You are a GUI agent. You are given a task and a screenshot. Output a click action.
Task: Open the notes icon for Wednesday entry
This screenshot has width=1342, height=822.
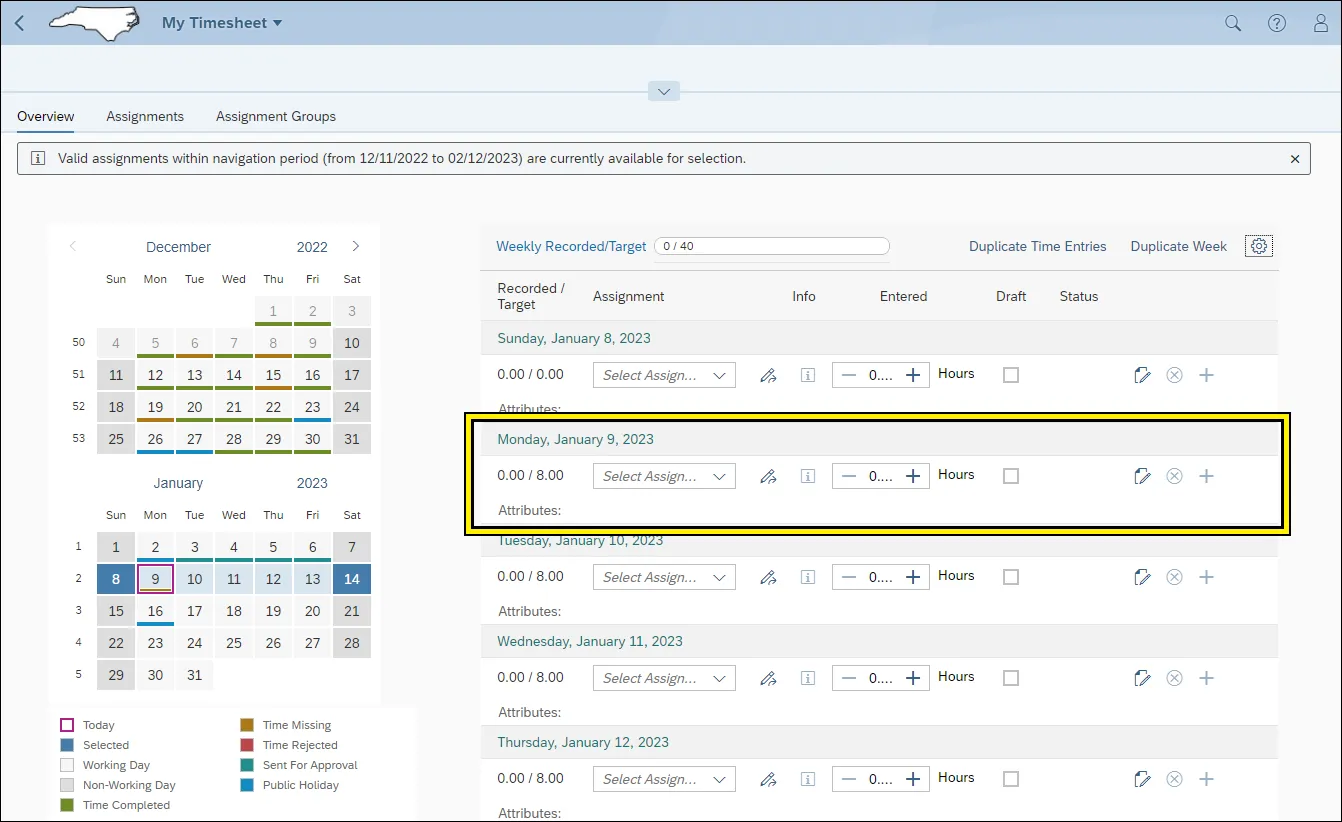click(x=1142, y=678)
